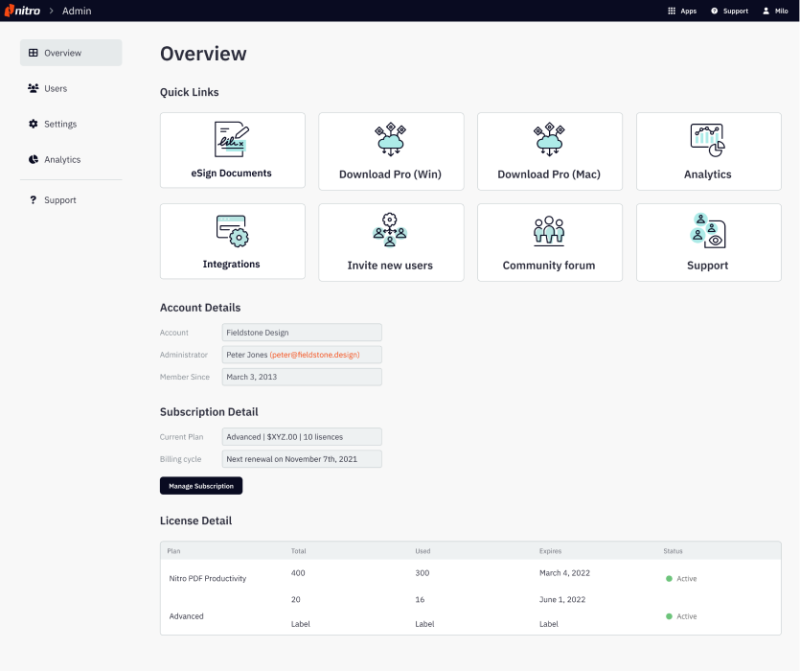
Task: Click the used value 16
Action: pyautogui.click(x=420, y=600)
